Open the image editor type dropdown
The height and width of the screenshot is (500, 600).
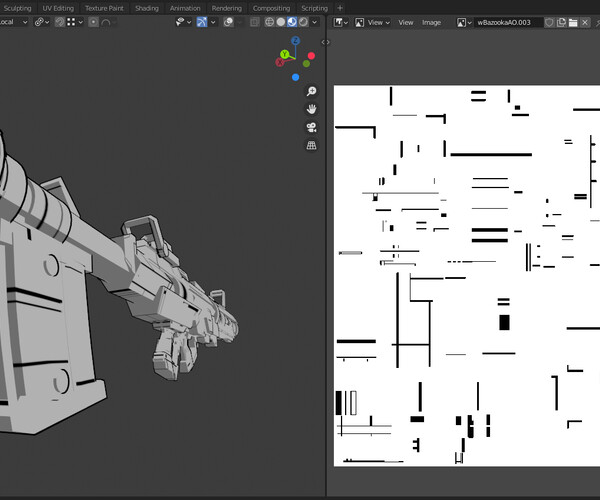click(x=341, y=23)
